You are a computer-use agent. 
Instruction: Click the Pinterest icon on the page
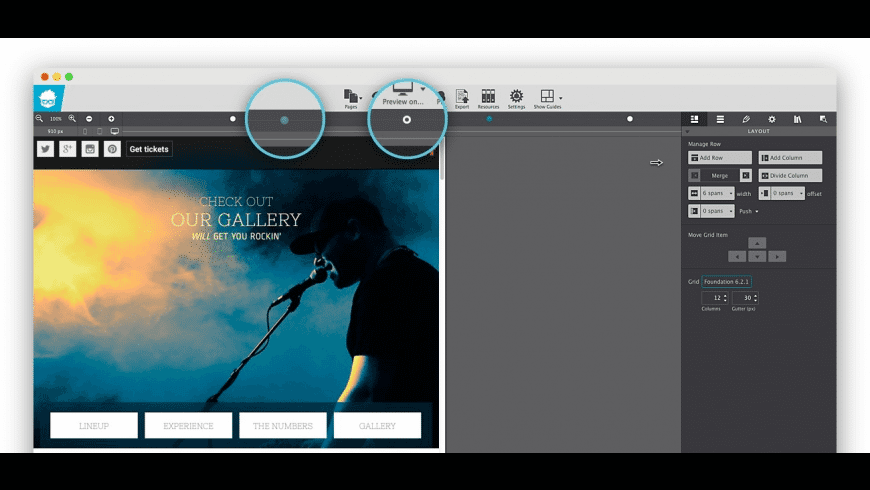(112, 149)
